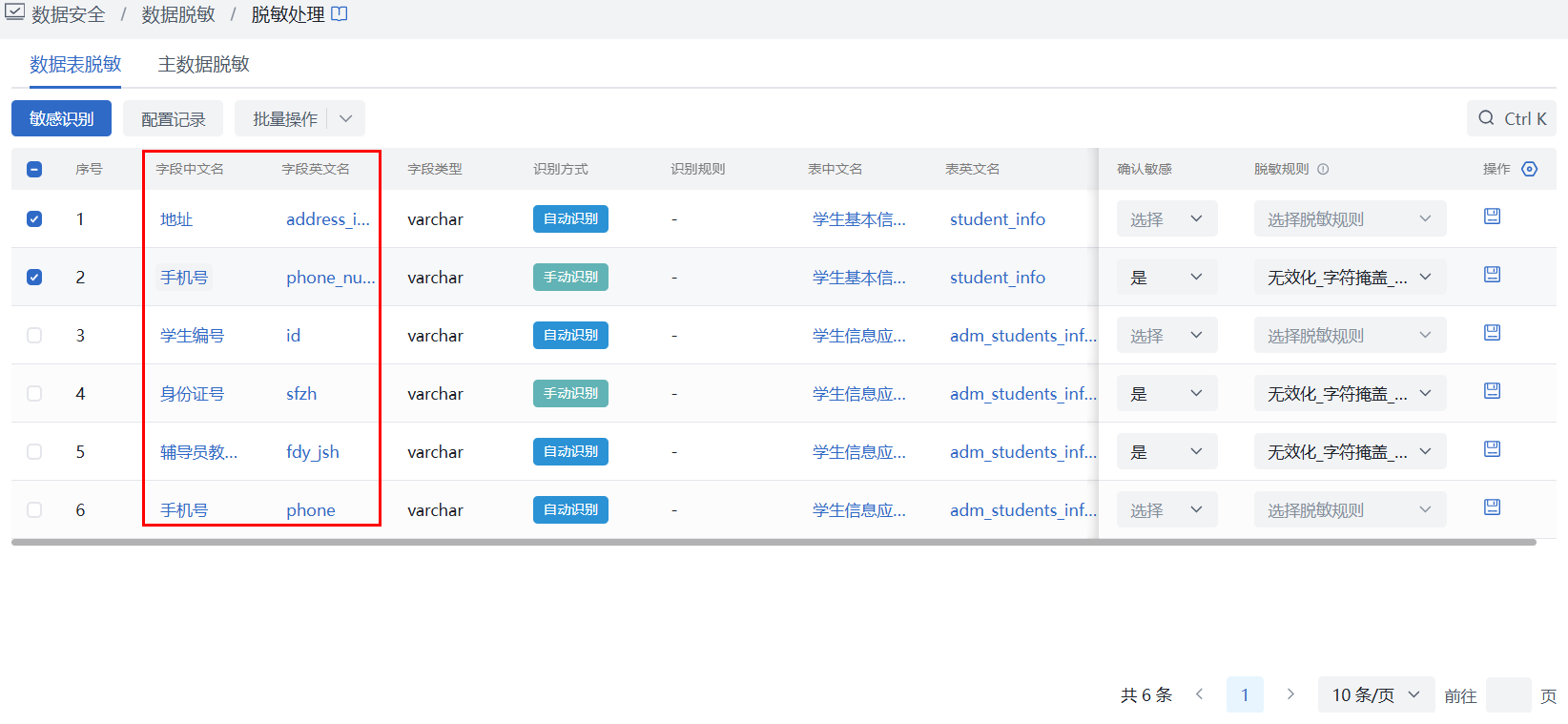
Task: Open 10 条/页 page size dropdown
Action: [1376, 694]
